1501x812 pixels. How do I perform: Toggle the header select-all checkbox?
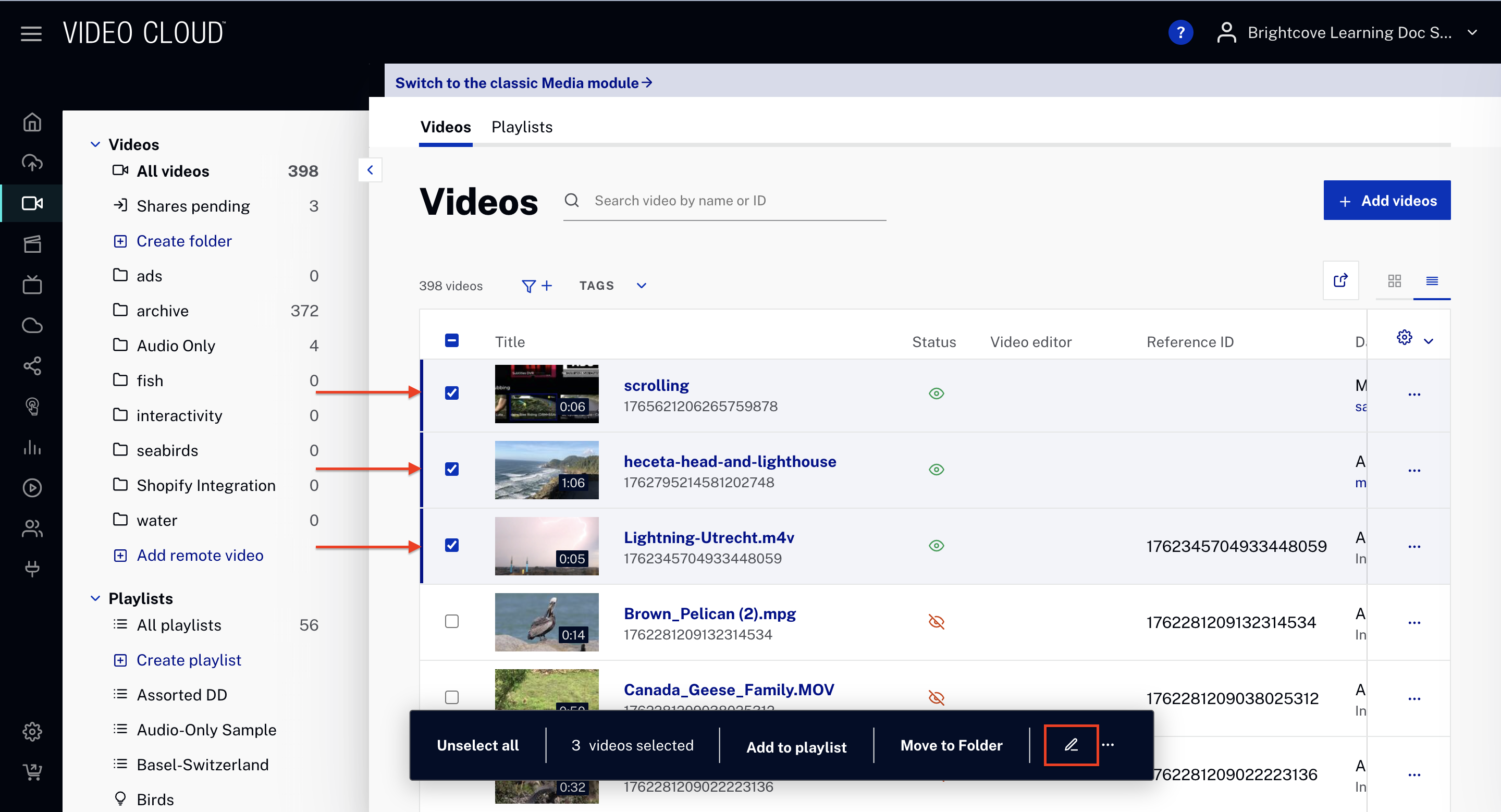click(451, 341)
